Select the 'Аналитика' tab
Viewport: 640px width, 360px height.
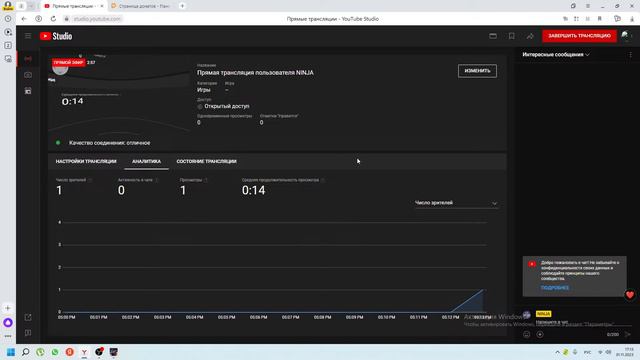[147, 162]
